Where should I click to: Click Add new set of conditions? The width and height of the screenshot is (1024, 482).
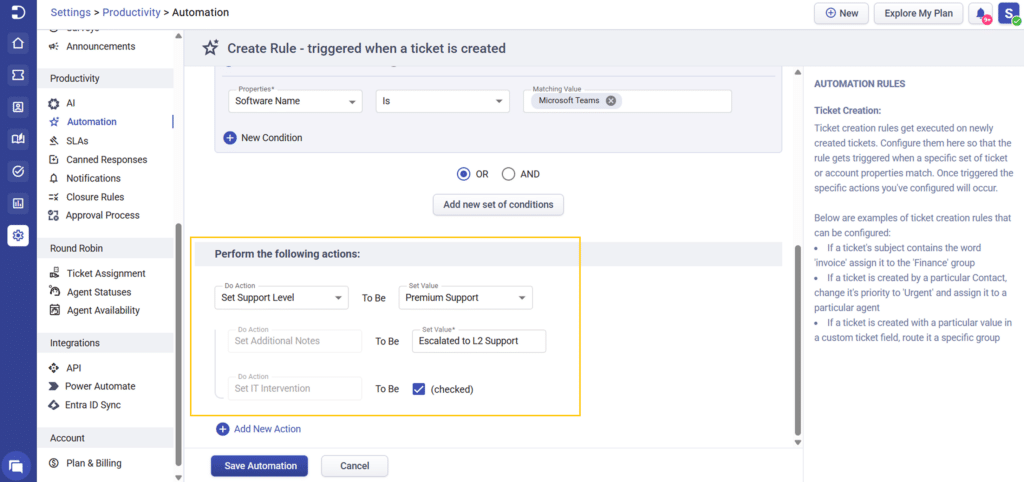[x=498, y=204]
